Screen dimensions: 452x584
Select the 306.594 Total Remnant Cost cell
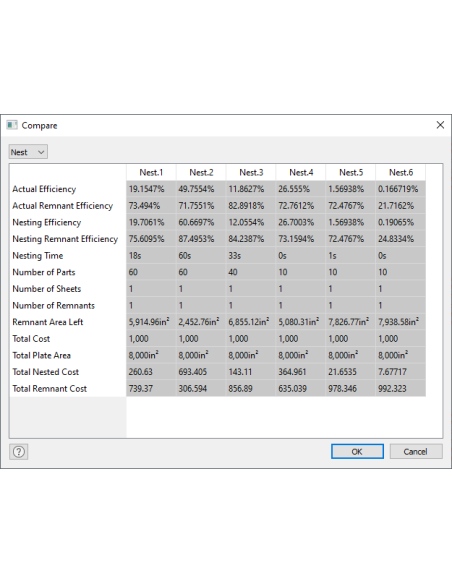pyautogui.click(x=201, y=388)
